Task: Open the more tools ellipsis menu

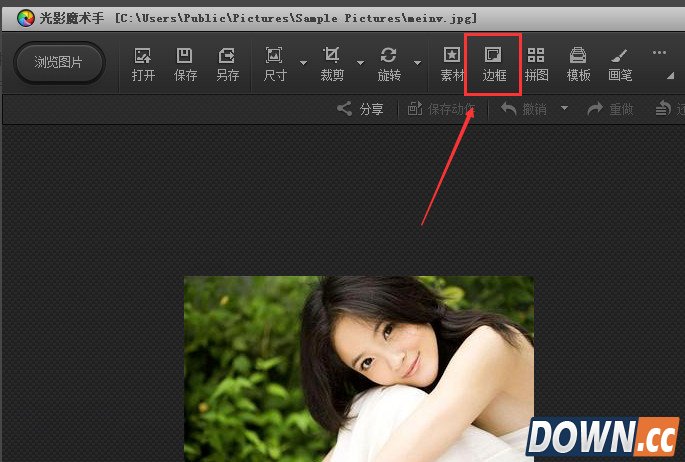Action: click(x=659, y=53)
